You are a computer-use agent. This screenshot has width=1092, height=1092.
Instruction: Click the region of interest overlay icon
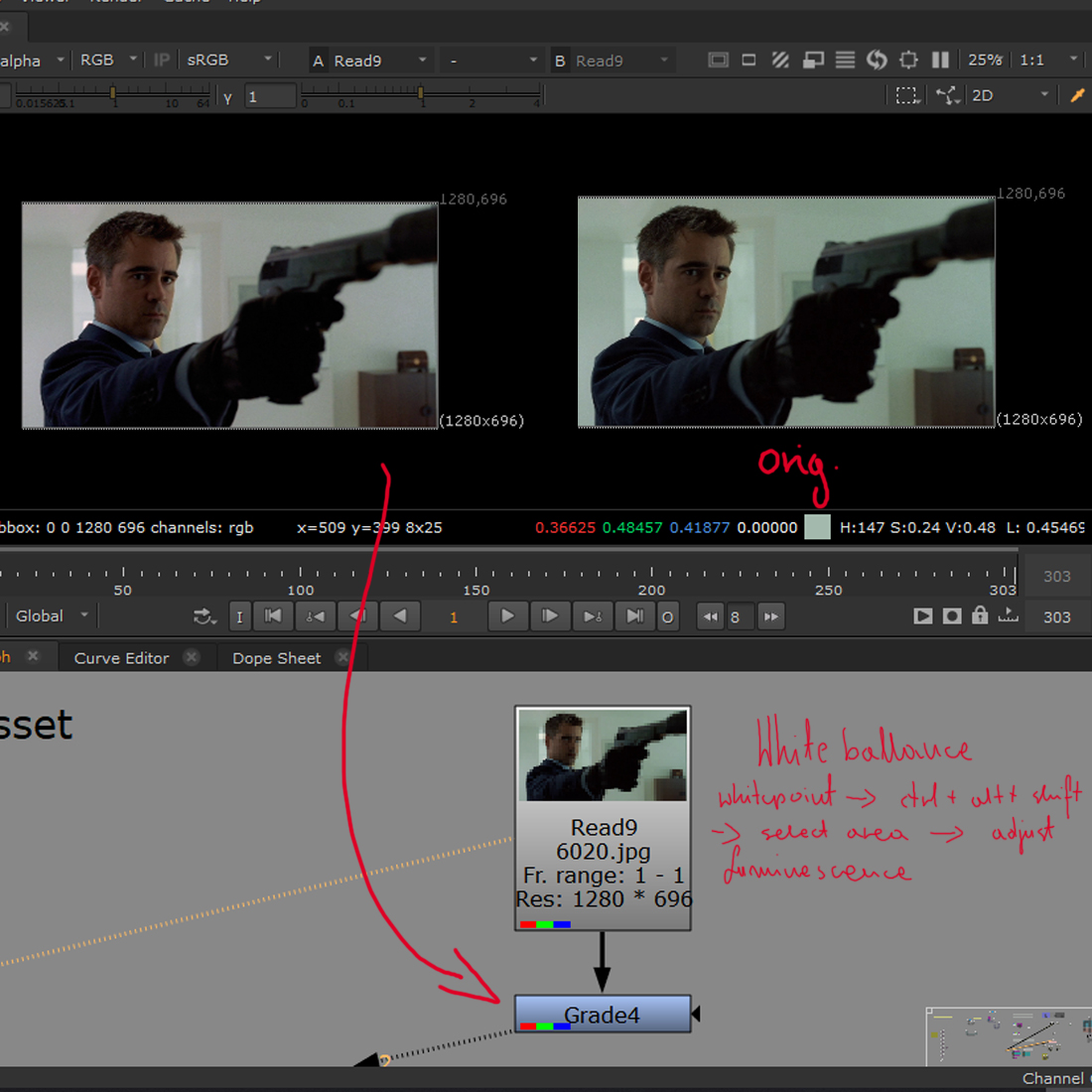tap(813, 61)
